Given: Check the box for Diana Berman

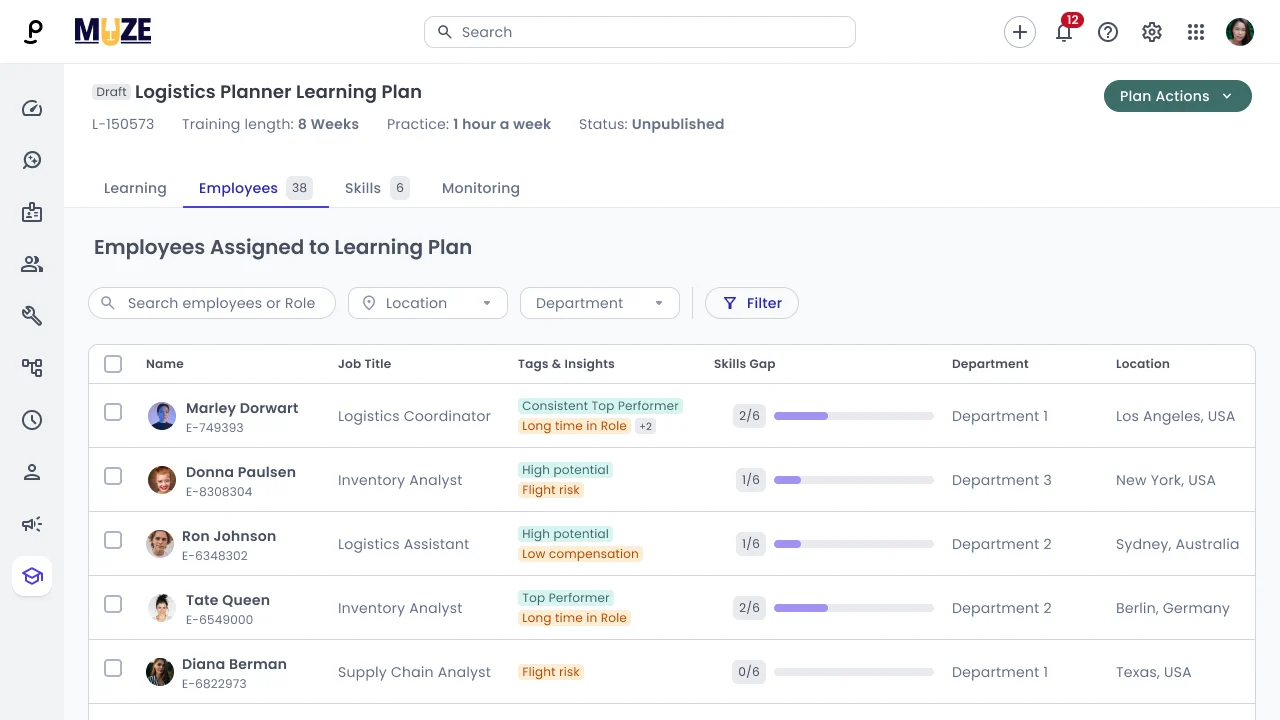Looking at the screenshot, I should click(113, 668).
